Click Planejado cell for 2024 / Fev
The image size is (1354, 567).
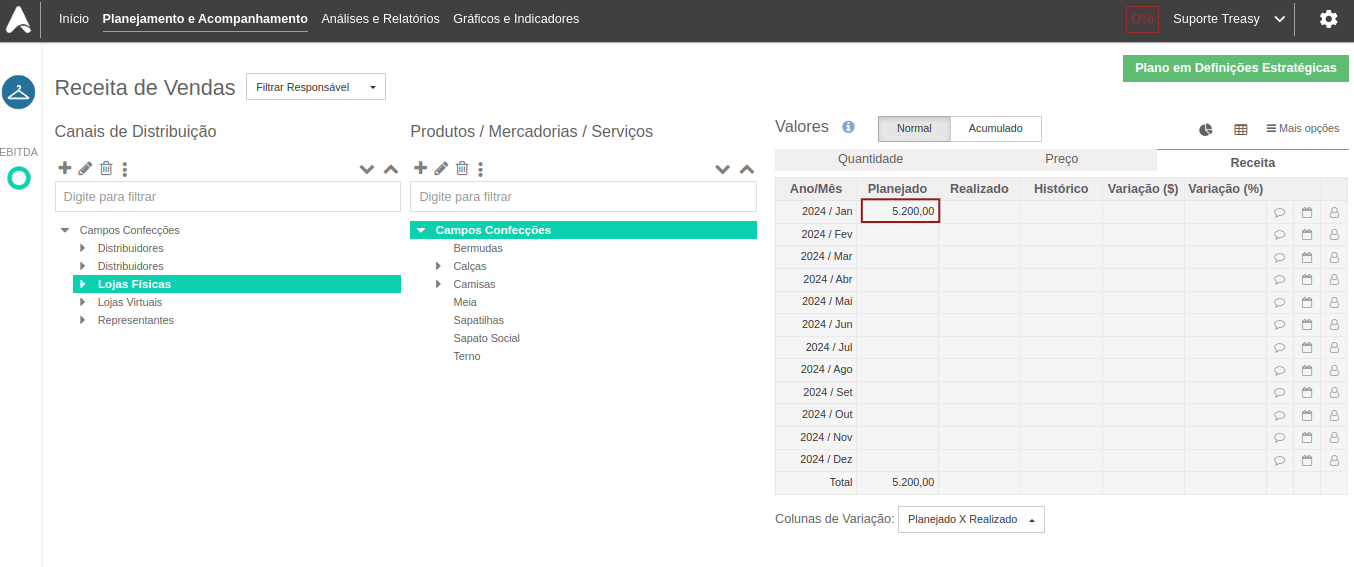point(898,234)
